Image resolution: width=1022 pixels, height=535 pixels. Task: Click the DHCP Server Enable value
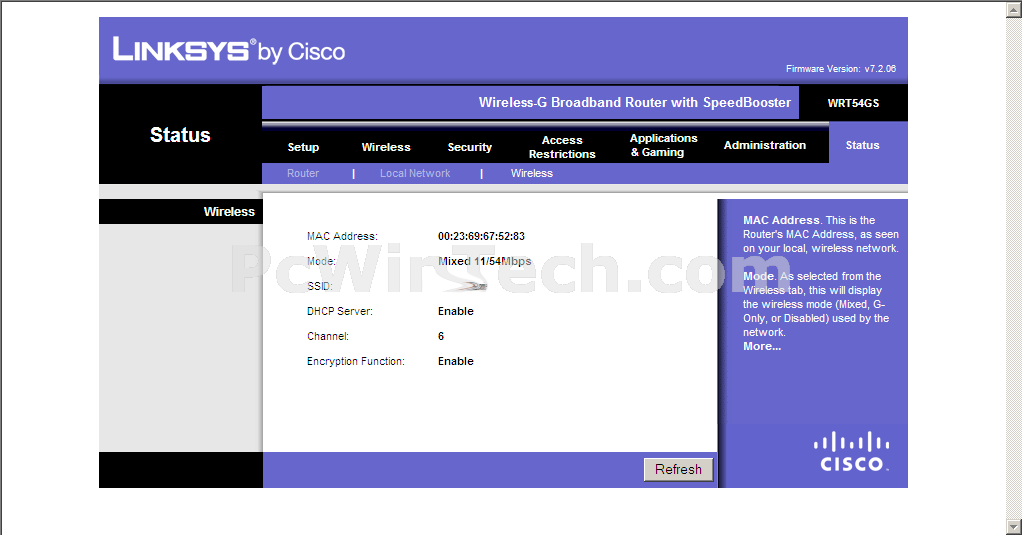(x=456, y=311)
